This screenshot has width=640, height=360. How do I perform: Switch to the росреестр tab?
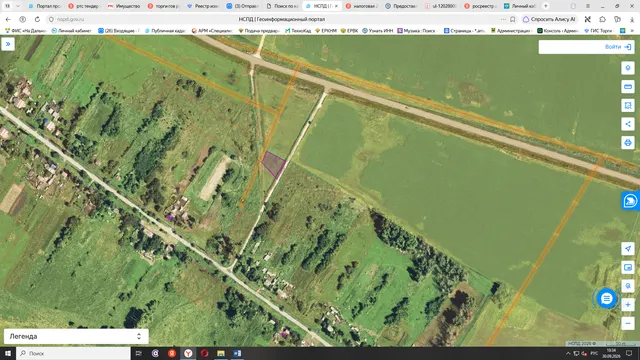click(481, 6)
